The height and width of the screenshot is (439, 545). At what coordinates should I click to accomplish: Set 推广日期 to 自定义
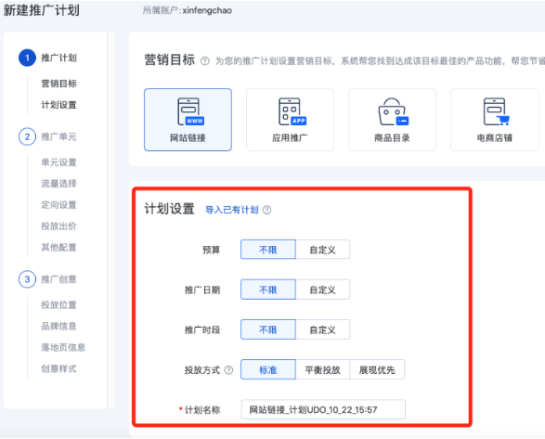coord(323,290)
